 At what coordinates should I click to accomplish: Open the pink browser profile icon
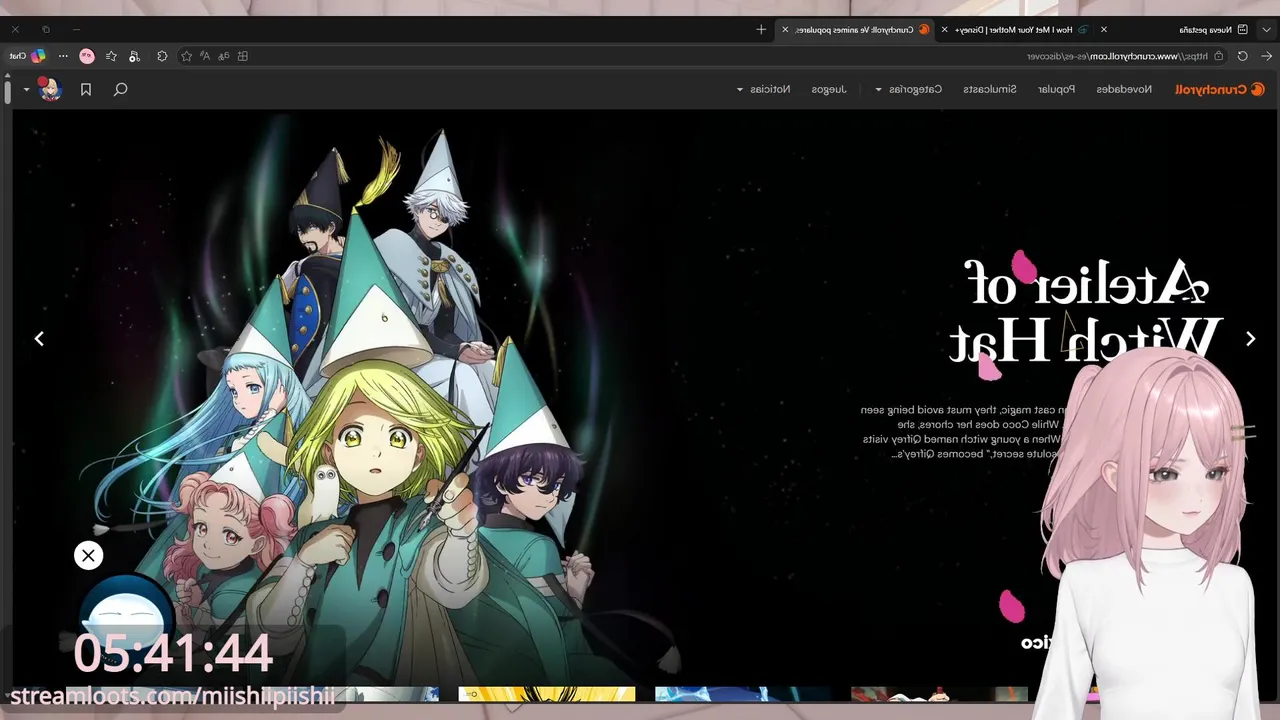pyautogui.click(x=87, y=56)
